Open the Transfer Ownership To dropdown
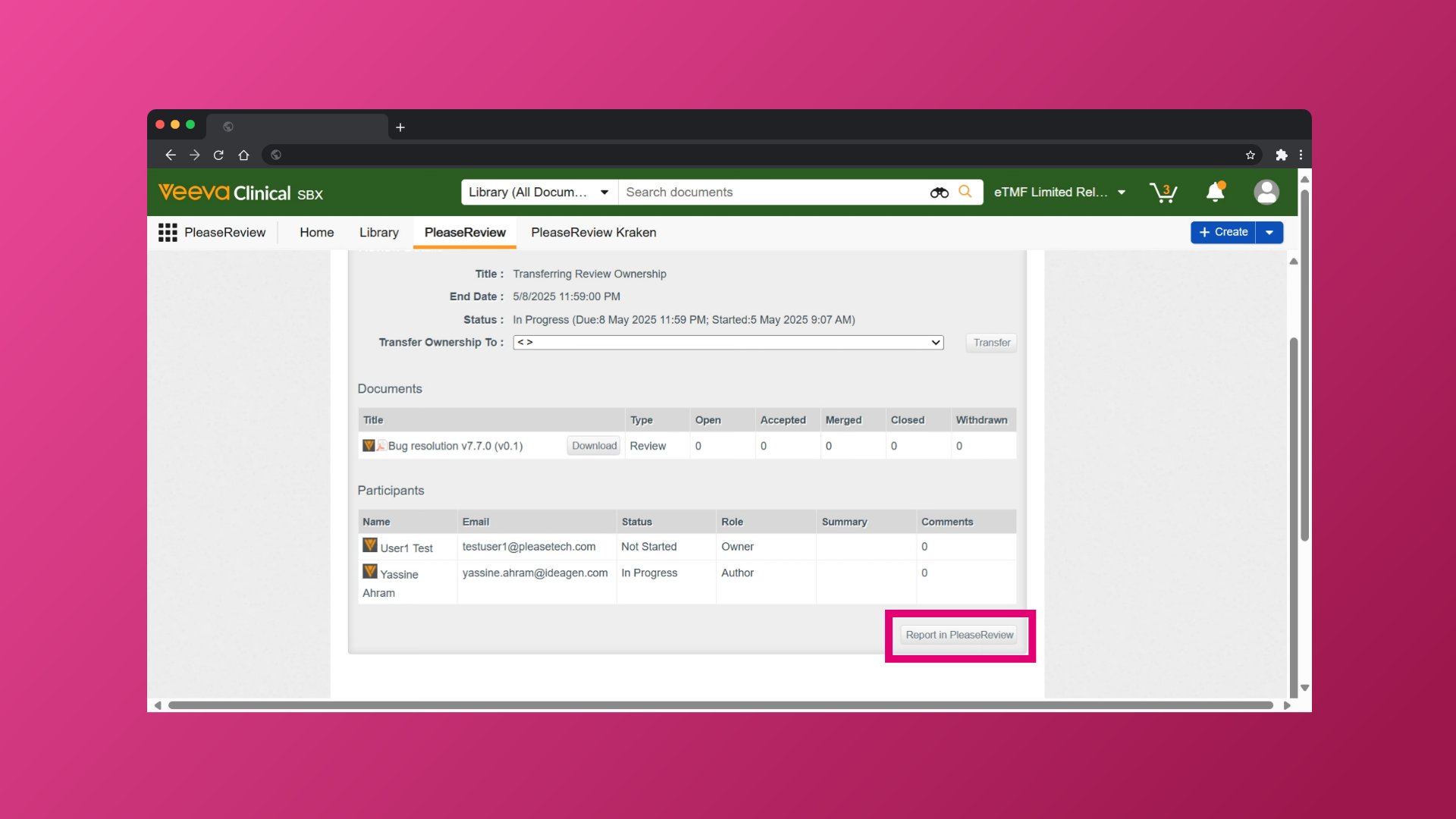Viewport: 1456px width, 819px height. point(728,343)
